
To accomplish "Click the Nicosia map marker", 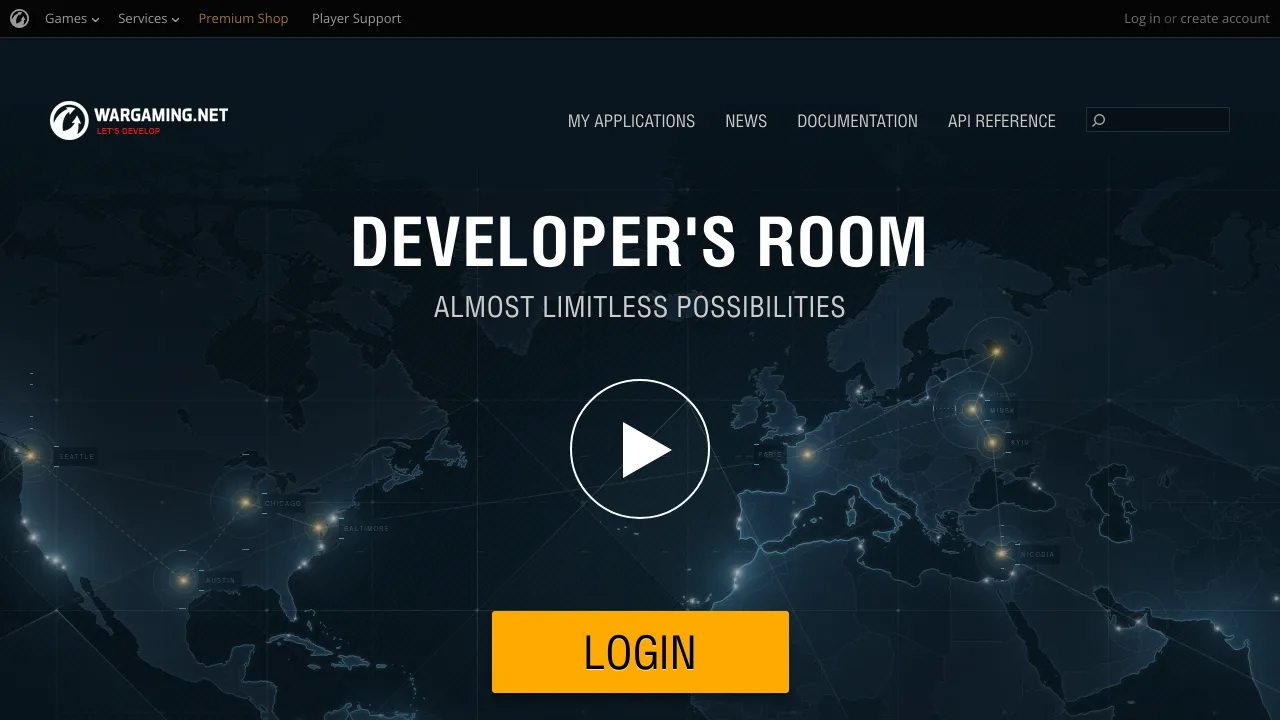I will pyautogui.click(x=1001, y=554).
